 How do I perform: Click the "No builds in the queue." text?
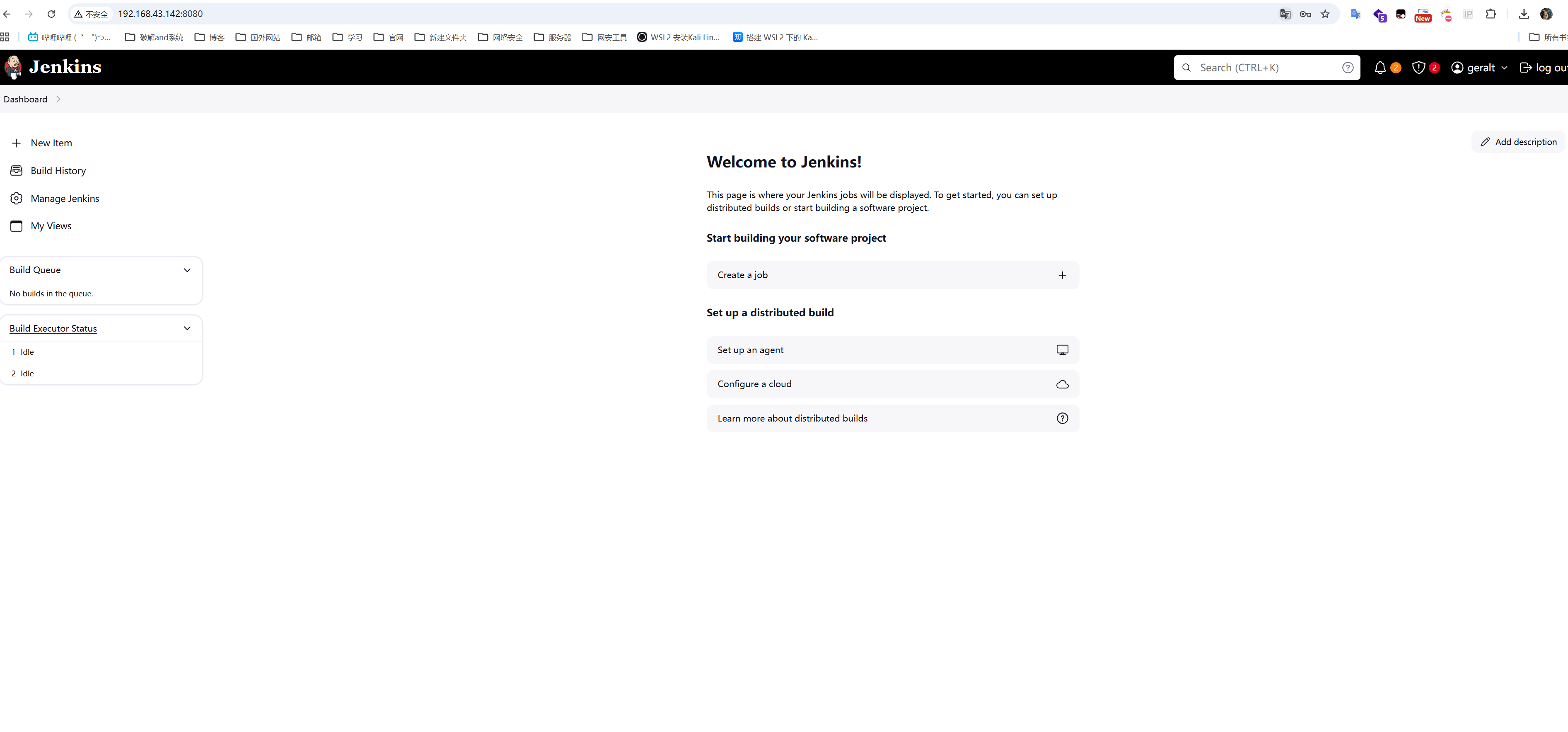click(51, 293)
